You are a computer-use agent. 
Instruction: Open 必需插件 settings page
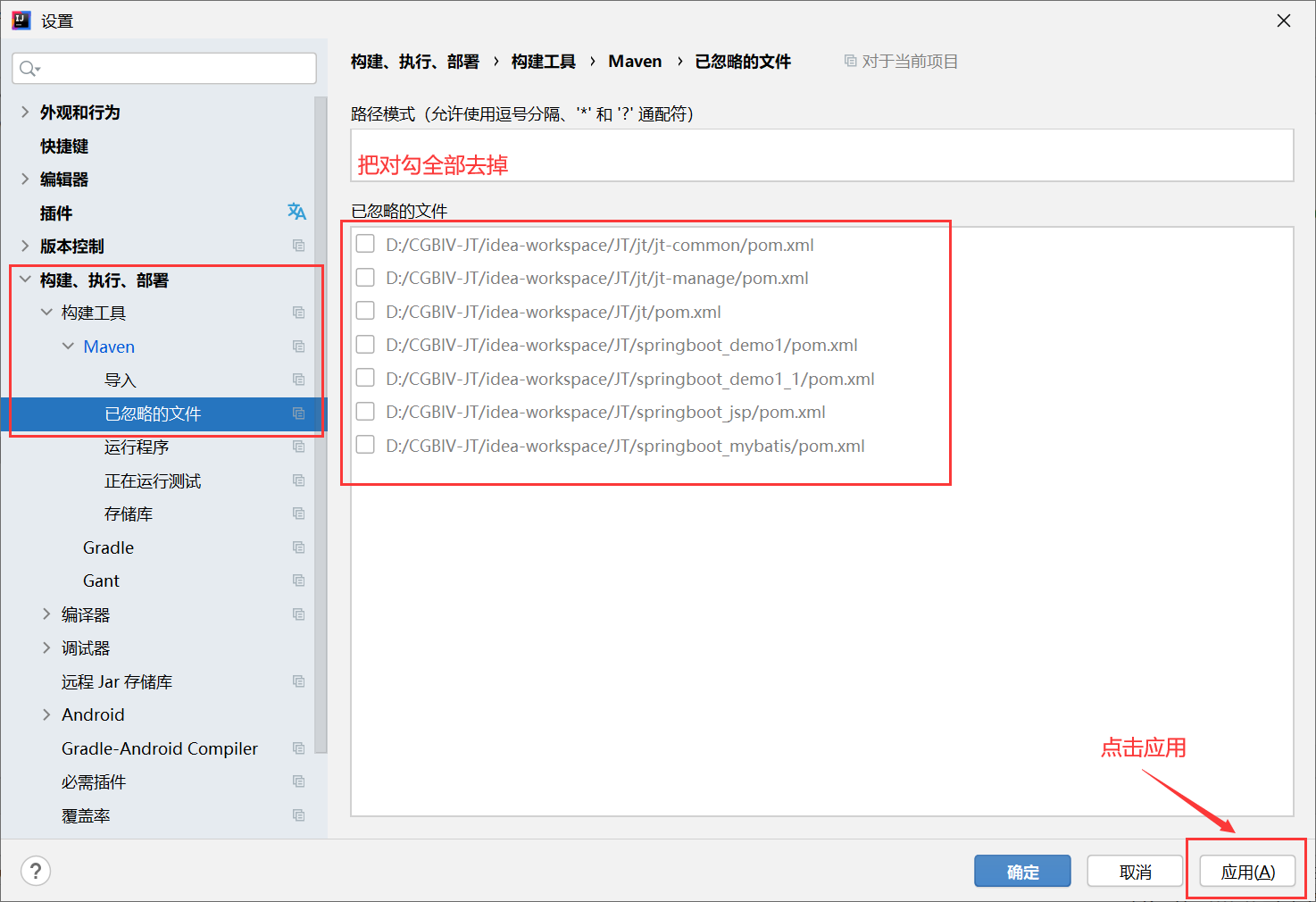[x=94, y=781]
